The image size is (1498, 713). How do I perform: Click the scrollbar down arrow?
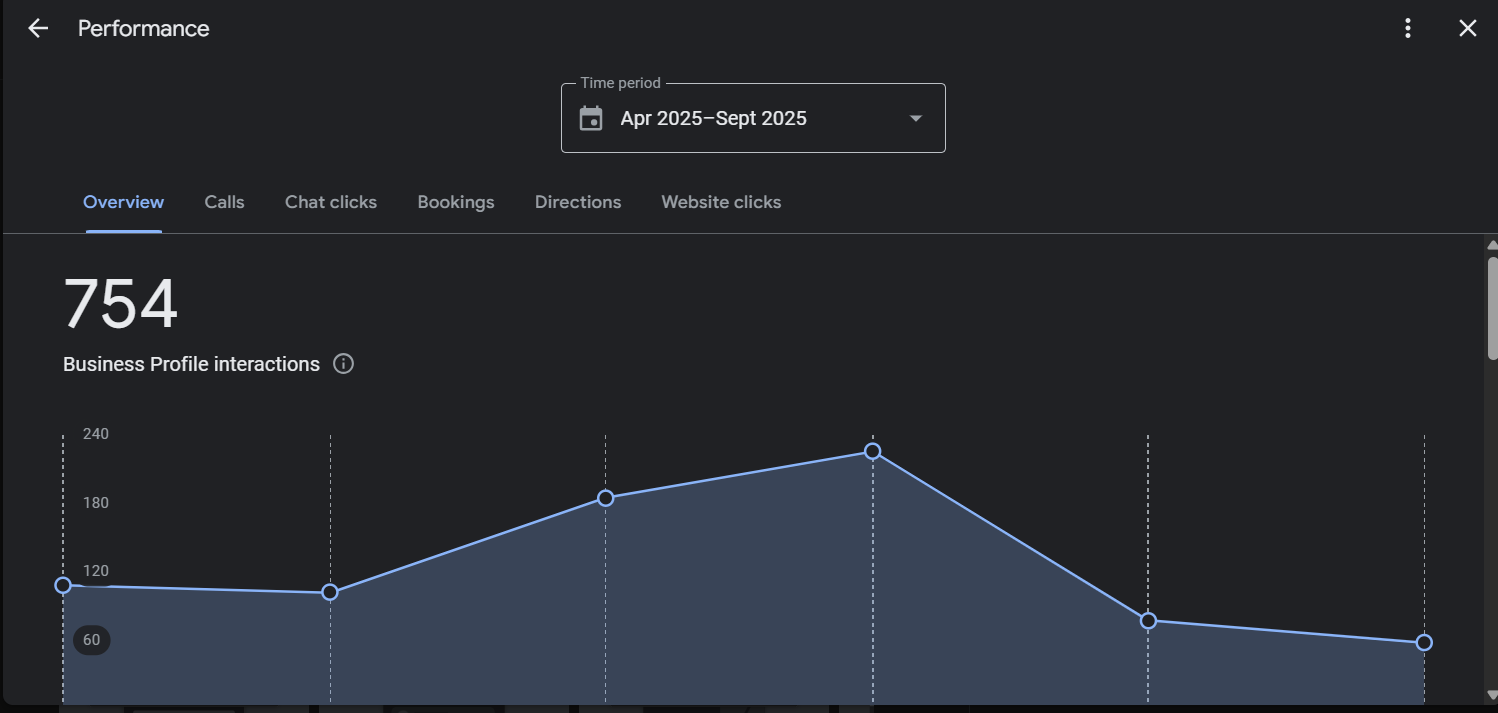tap(1492, 695)
